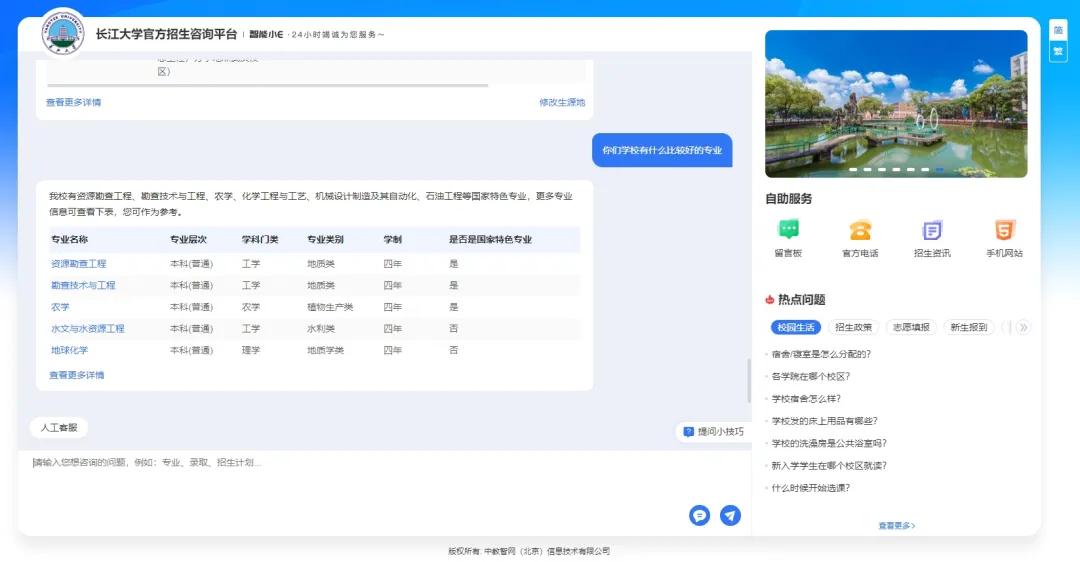Image resolution: width=1080 pixels, height=562 pixels.
Task: Select the 招生政策 tab
Action: pyautogui.click(x=853, y=327)
